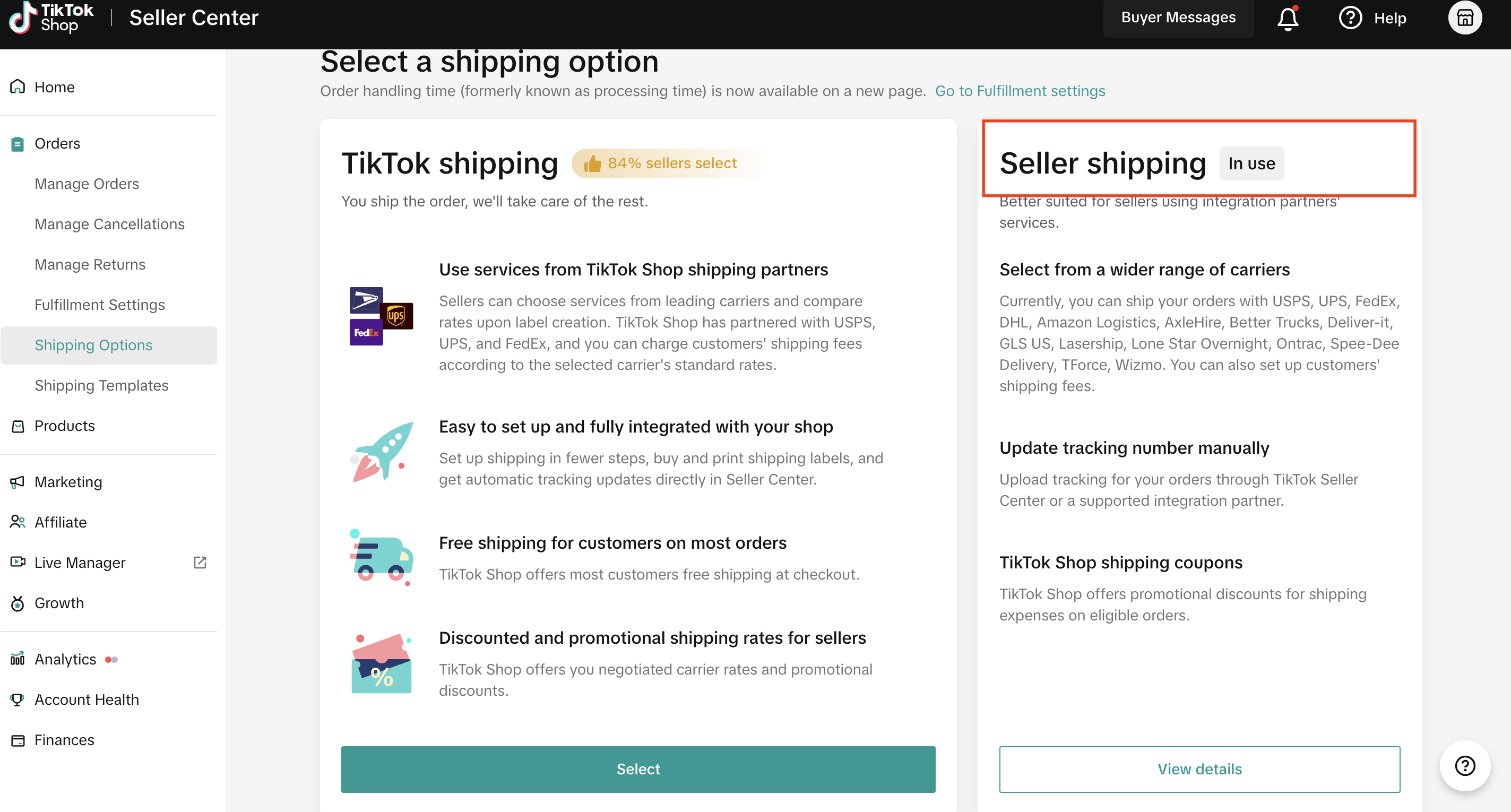1511x812 pixels.
Task: Click Go to Fulfillment settings link
Action: (x=1020, y=91)
